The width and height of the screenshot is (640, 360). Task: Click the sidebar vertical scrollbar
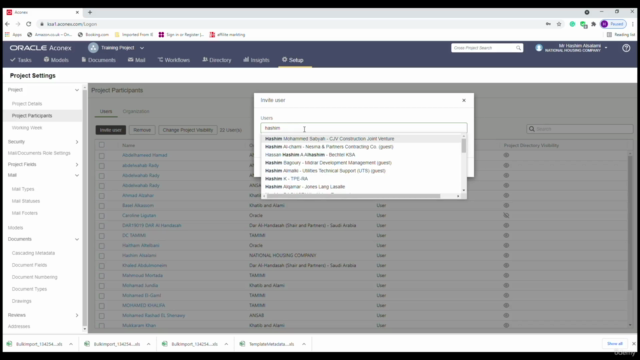[84, 208]
